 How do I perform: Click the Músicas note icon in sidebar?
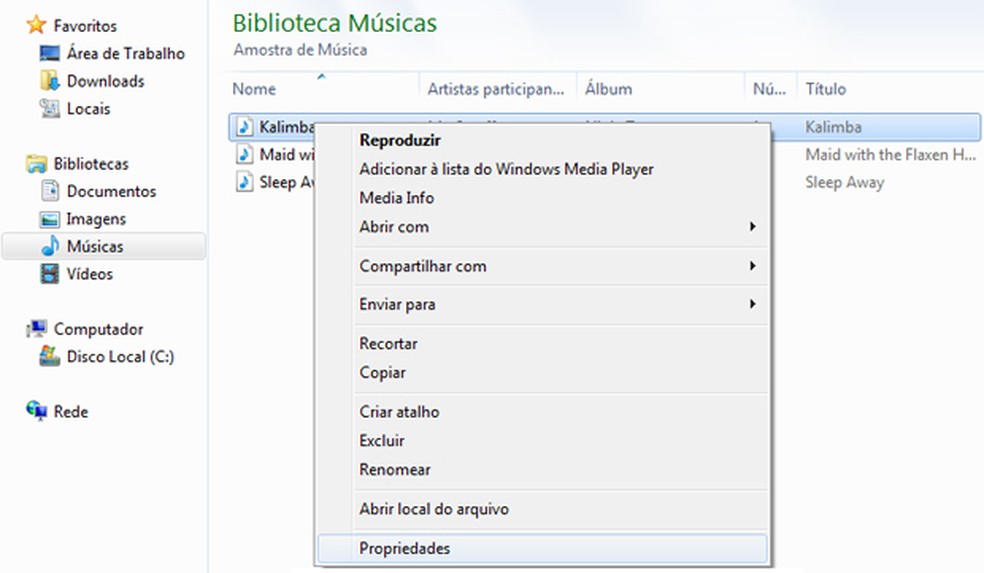[50, 246]
